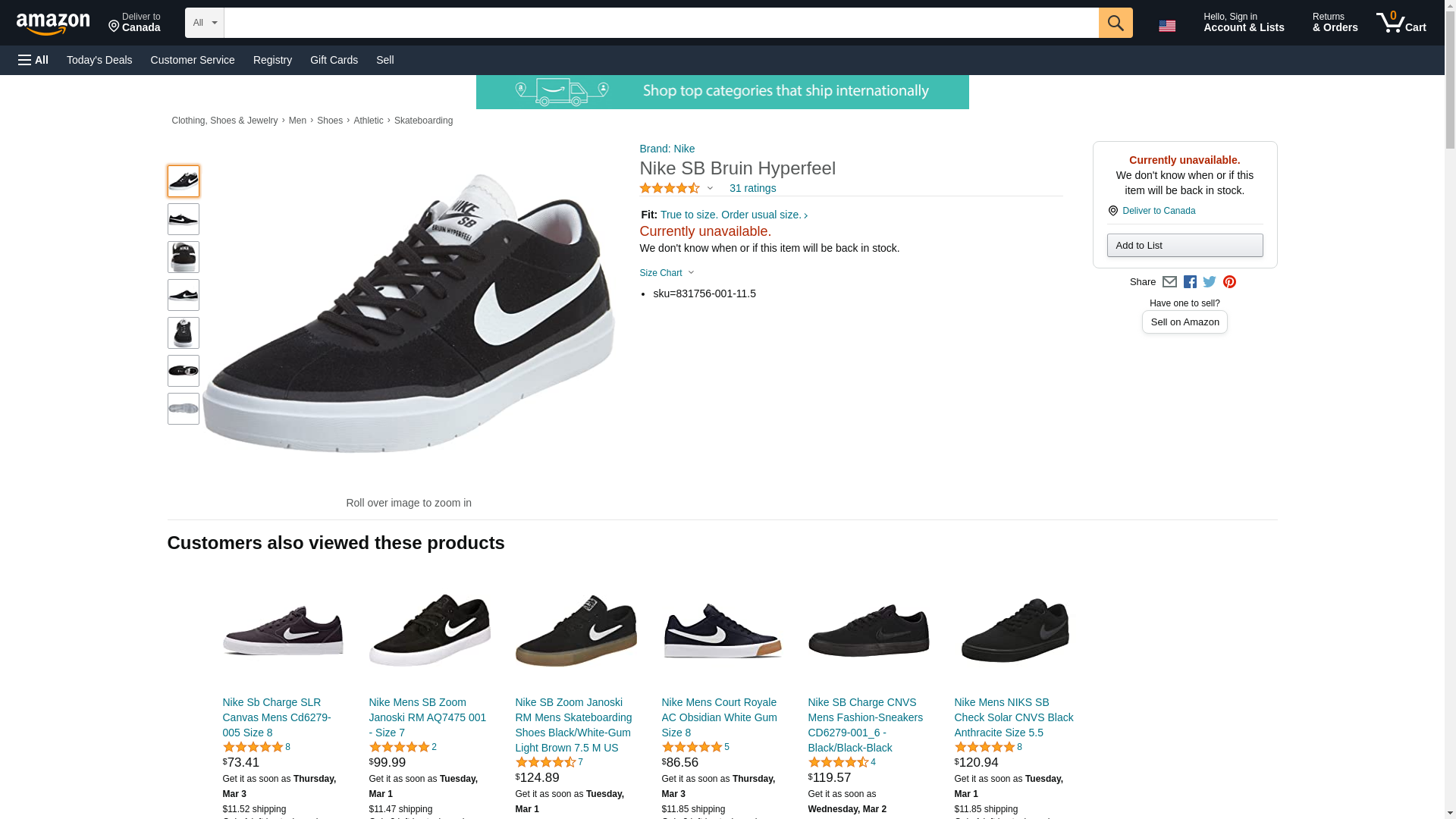1456x819 pixels.
Task: Expand the star rating breakdown arrow
Action: (x=710, y=188)
